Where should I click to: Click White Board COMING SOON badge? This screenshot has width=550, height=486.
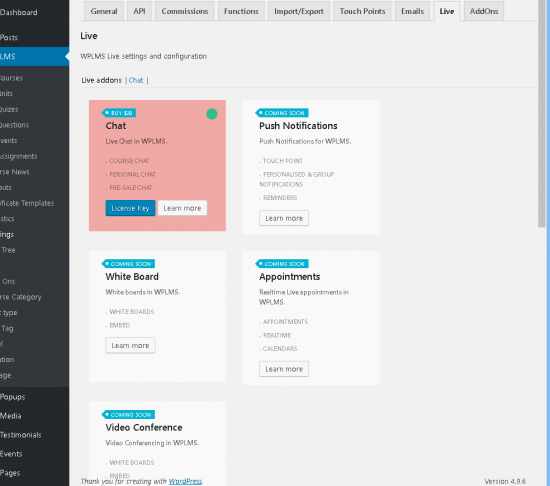coord(128,264)
